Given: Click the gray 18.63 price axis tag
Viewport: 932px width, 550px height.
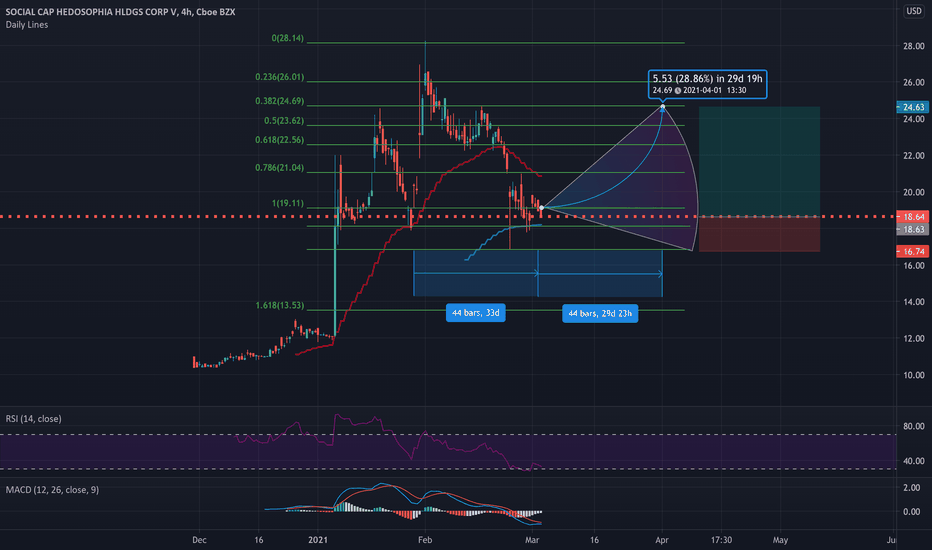Looking at the screenshot, I should pyautogui.click(x=912, y=230).
